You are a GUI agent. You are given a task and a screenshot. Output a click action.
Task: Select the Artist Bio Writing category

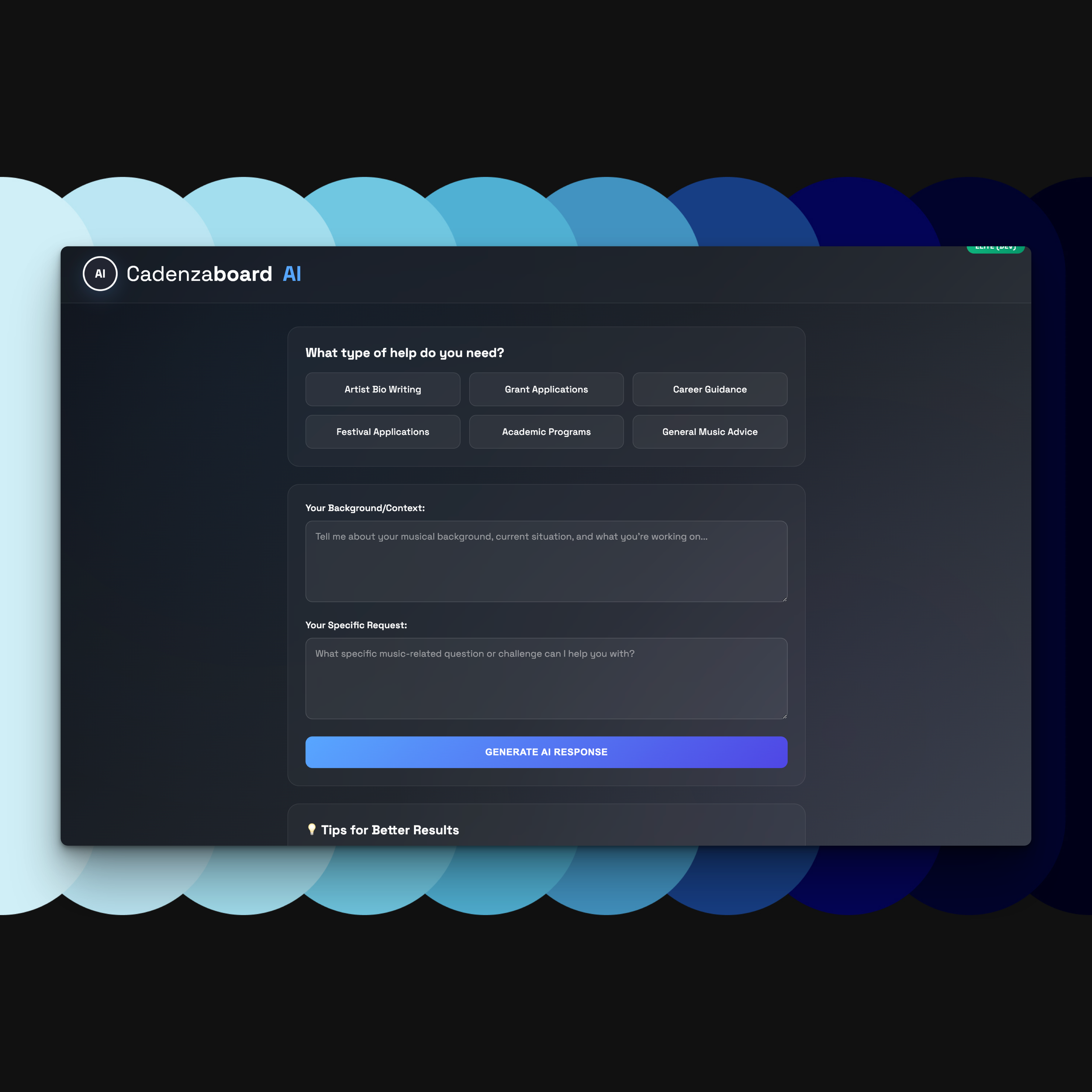point(383,389)
